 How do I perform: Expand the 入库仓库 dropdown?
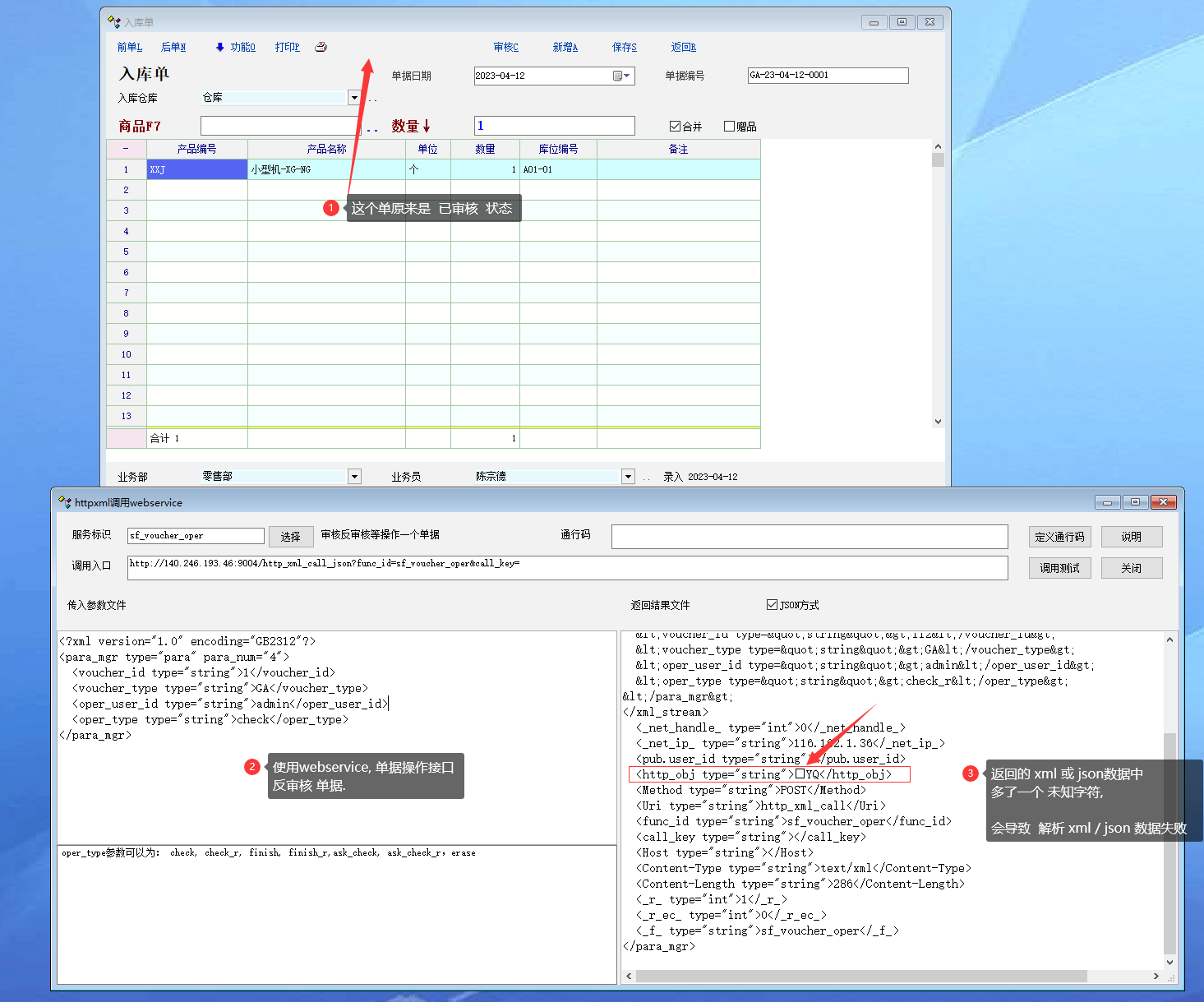click(x=354, y=98)
